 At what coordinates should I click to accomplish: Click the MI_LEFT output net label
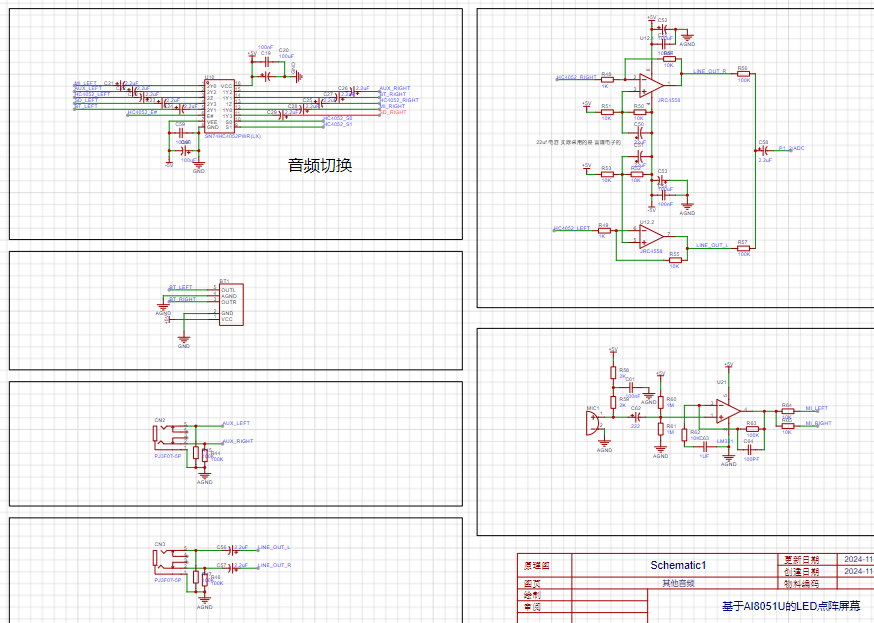817,408
